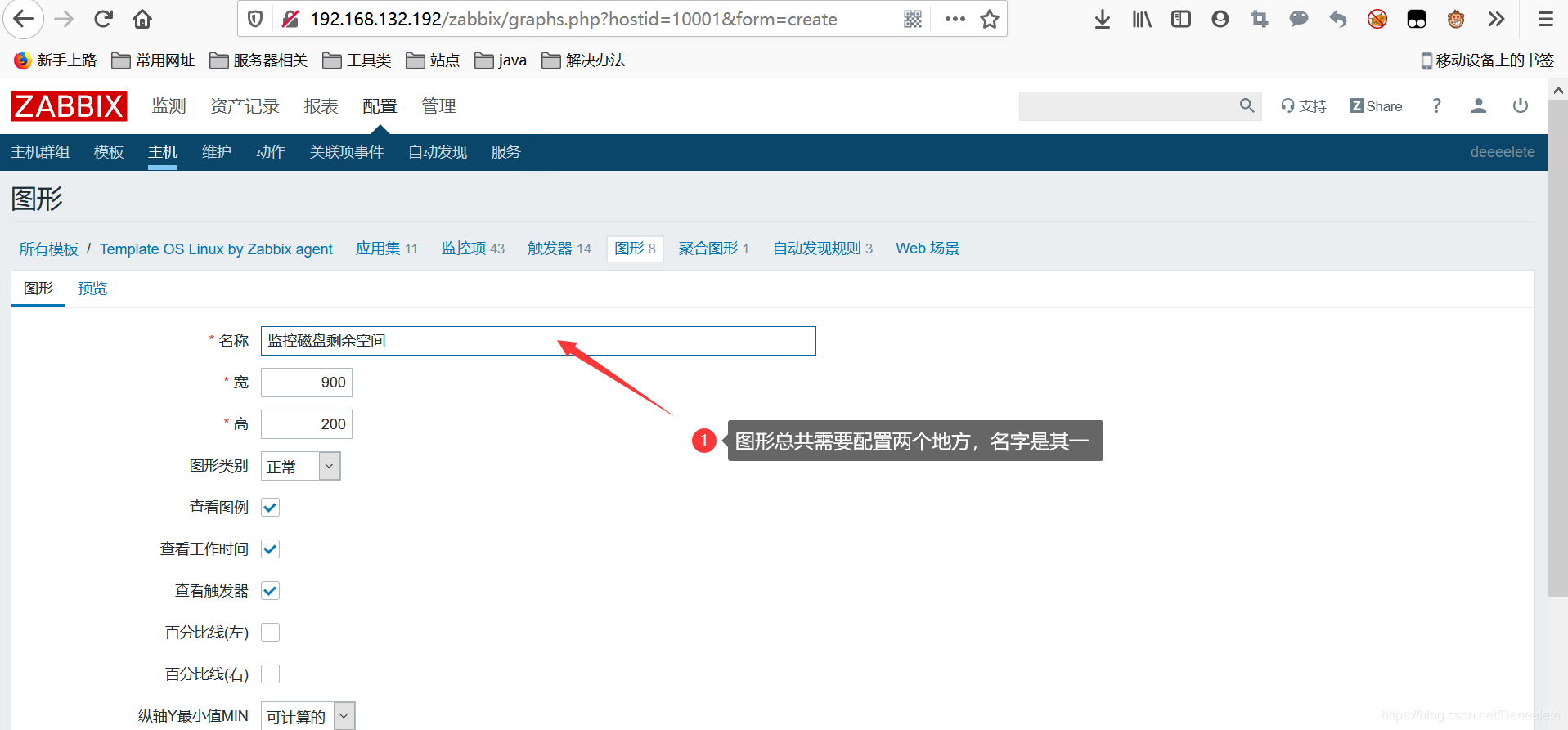Uncheck the 查看工作时间 checkbox
The width and height of the screenshot is (1568, 730).
click(270, 549)
